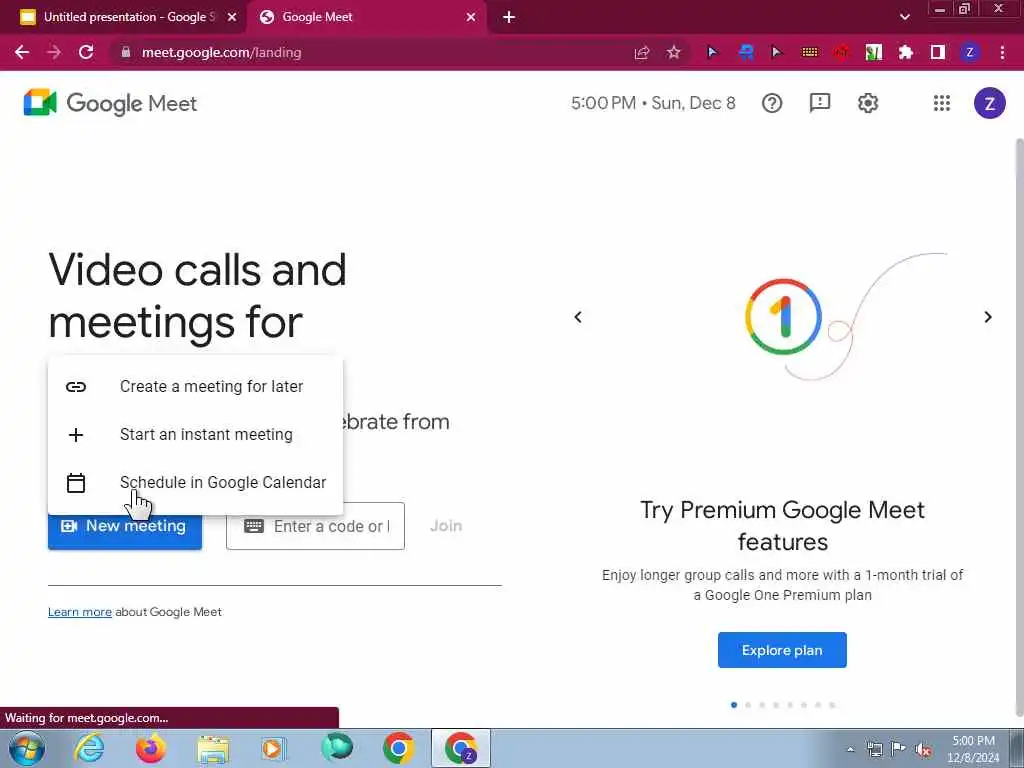Click the Enter a code field
The image size is (1024, 768).
pyautogui.click(x=315, y=526)
